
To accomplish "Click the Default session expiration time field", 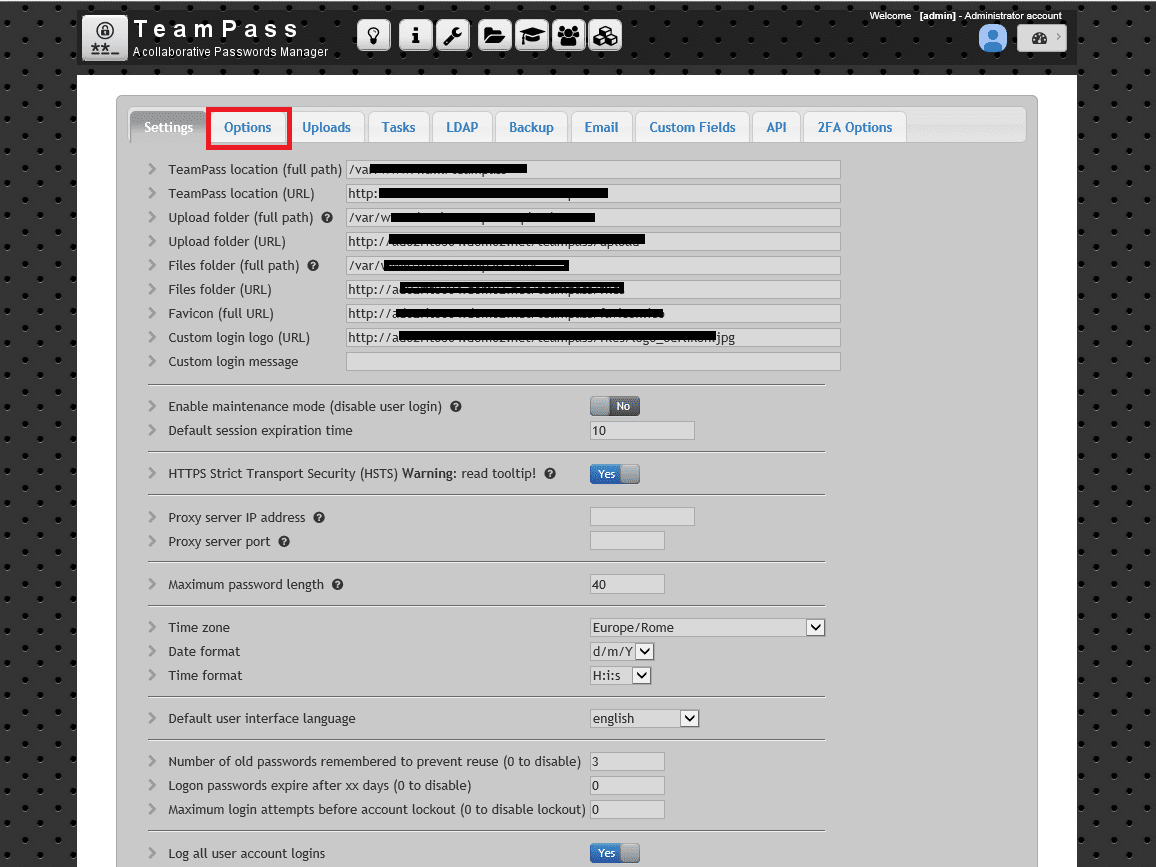I will coord(642,431).
